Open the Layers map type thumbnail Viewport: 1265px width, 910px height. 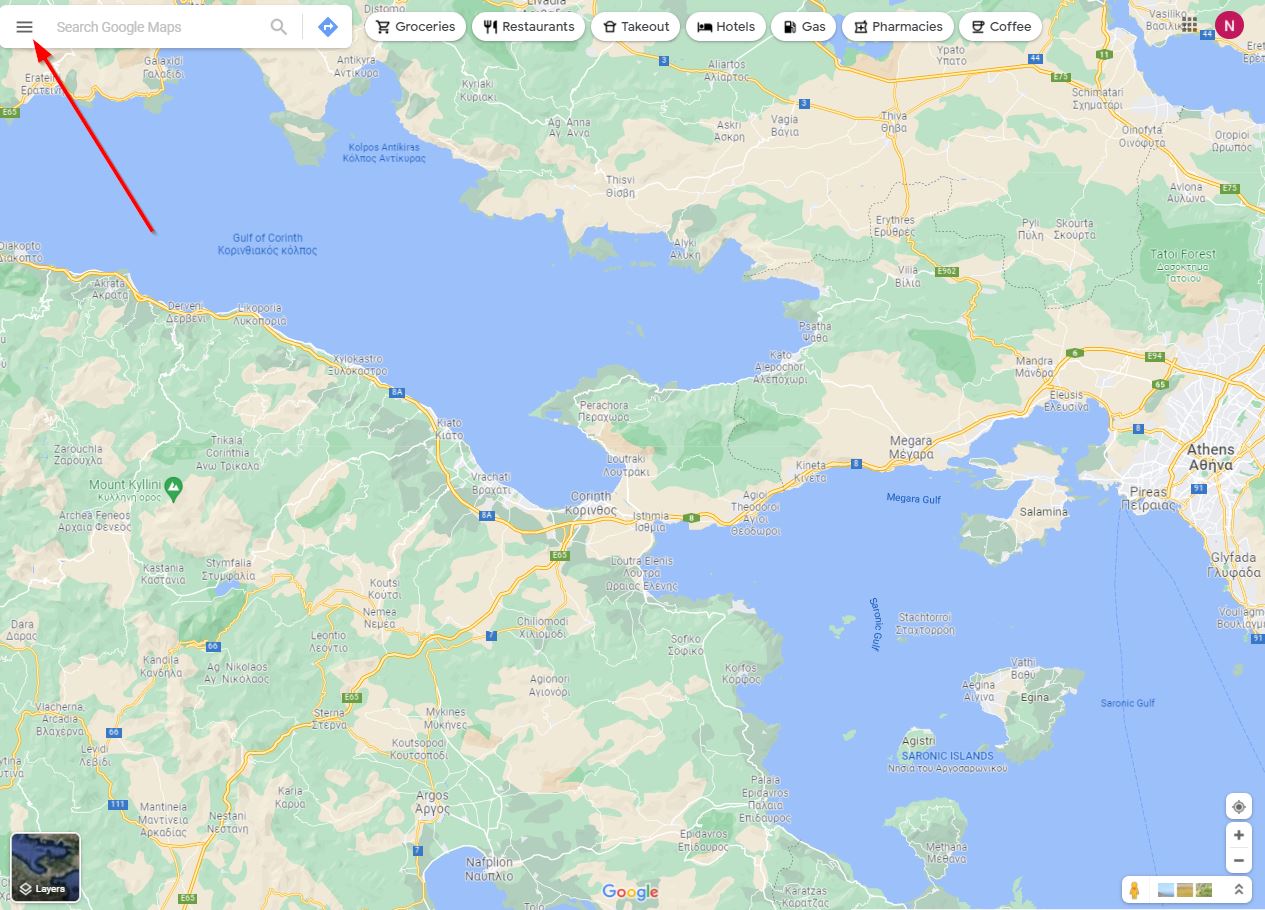45,867
